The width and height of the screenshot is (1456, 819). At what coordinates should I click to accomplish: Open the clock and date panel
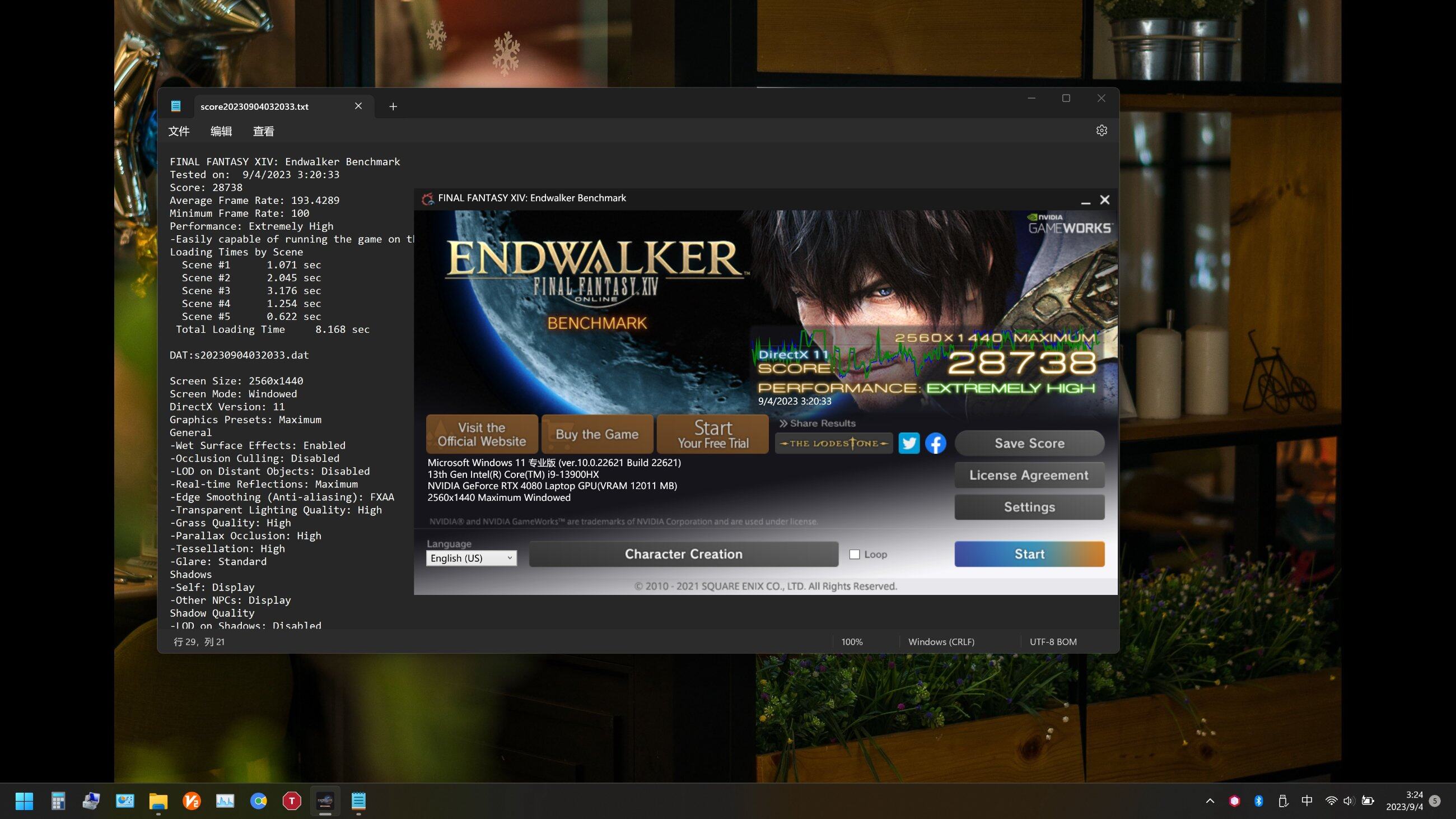click(x=1404, y=801)
